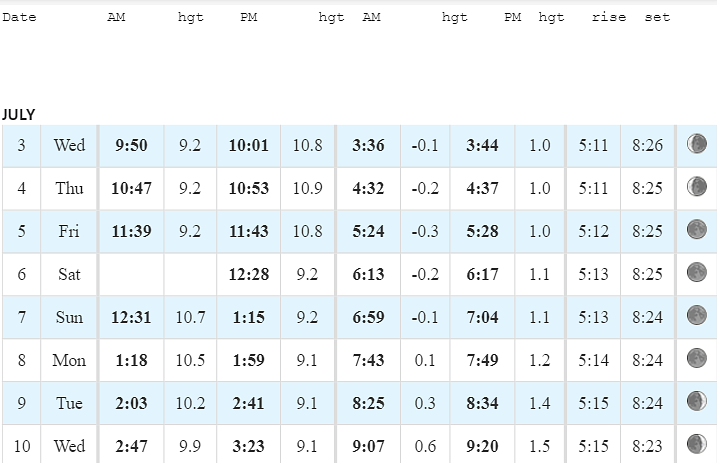This screenshot has height=463, width=717.
Task: Click the moon phase icon for July 6
Action: [696, 272]
